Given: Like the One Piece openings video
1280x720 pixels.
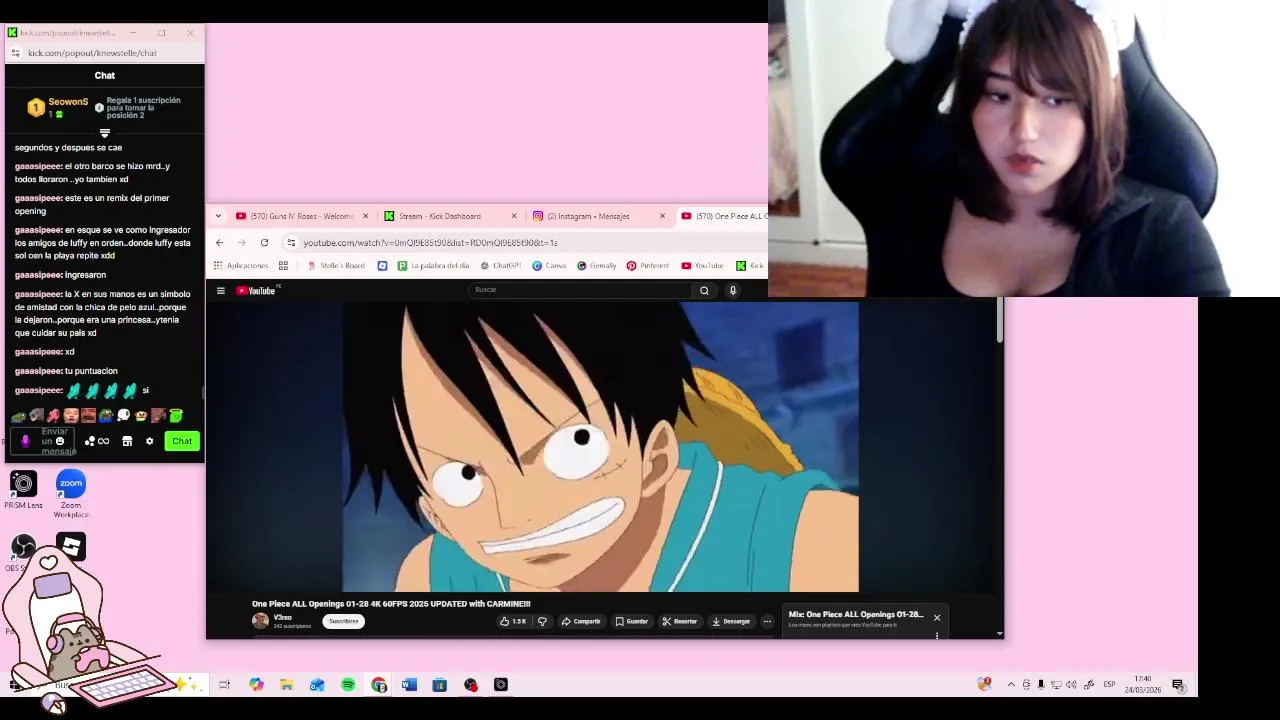Looking at the screenshot, I should (x=513, y=621).
